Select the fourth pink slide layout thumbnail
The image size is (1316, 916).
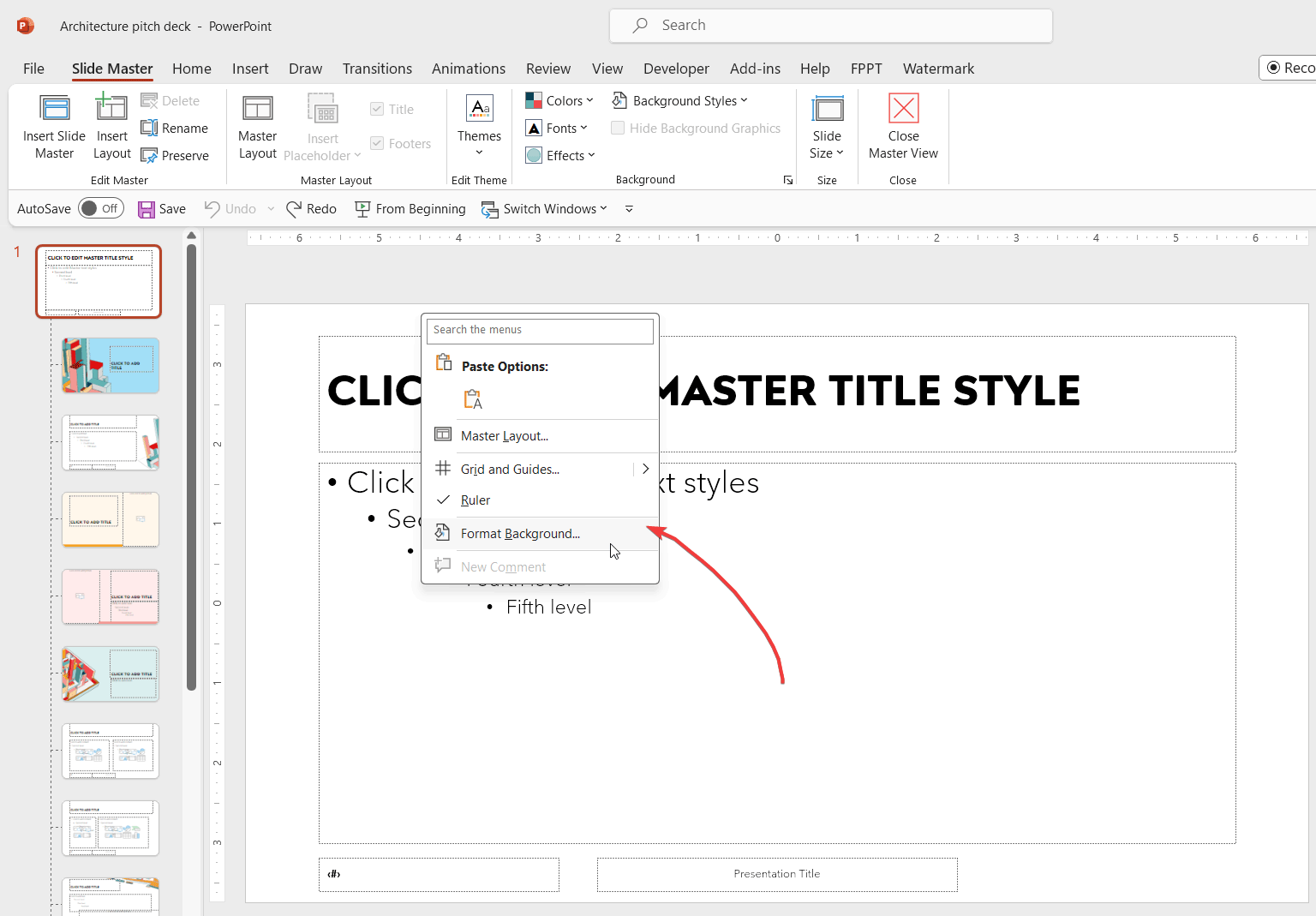pos(110,596)
